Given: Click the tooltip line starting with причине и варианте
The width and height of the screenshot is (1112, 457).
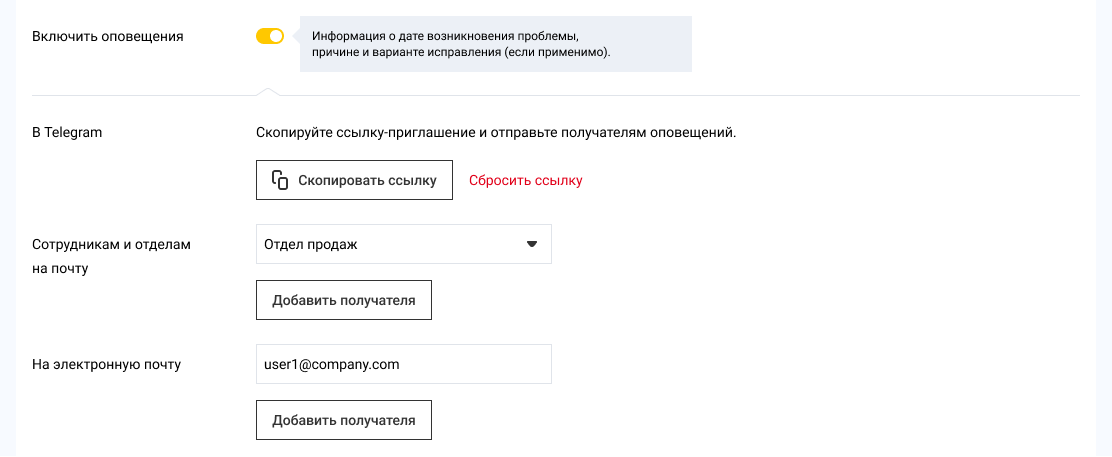Looking at the screenshot, I should [x=461, y=53].
